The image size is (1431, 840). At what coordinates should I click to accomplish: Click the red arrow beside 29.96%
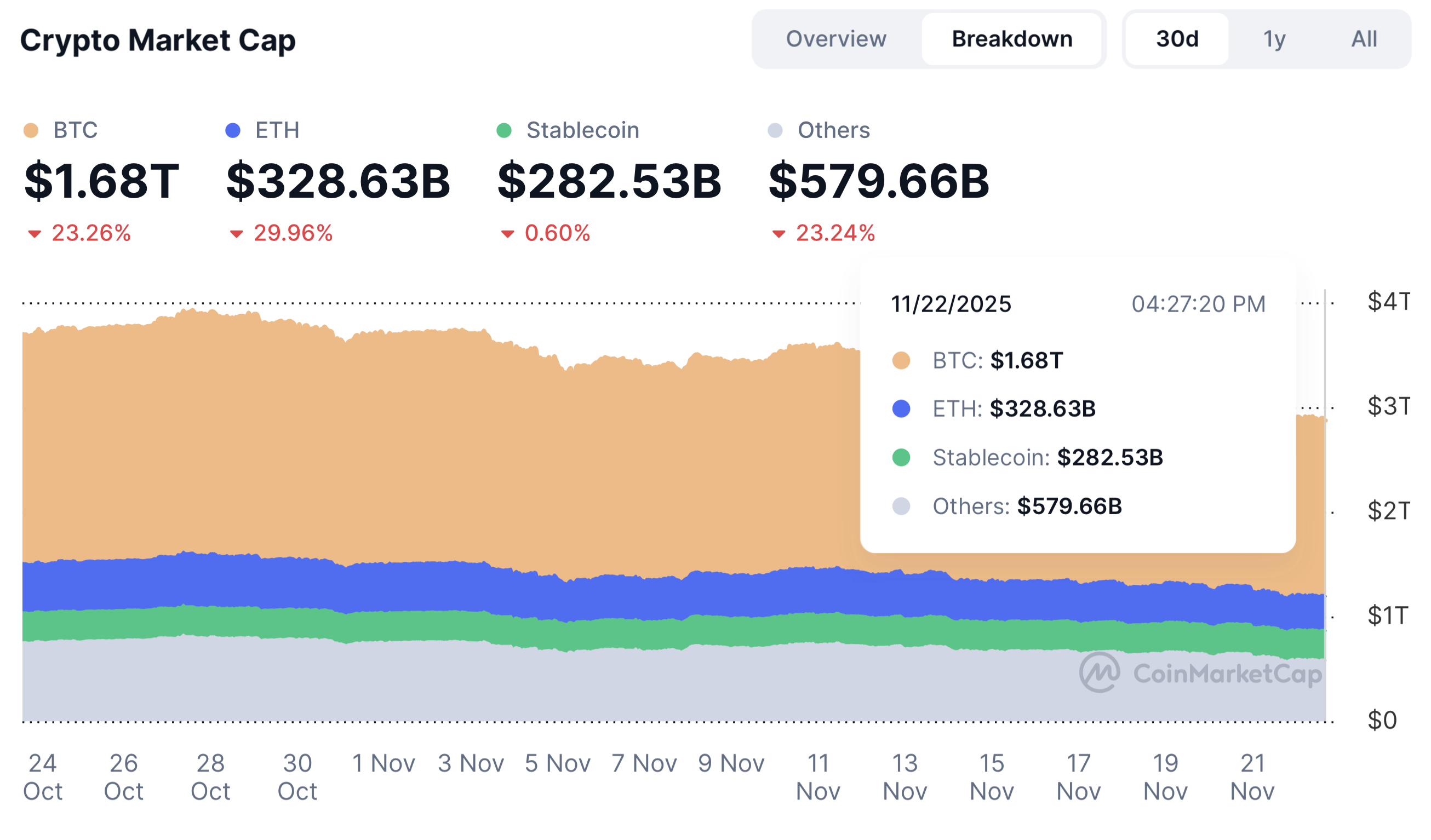pos(236,232)
